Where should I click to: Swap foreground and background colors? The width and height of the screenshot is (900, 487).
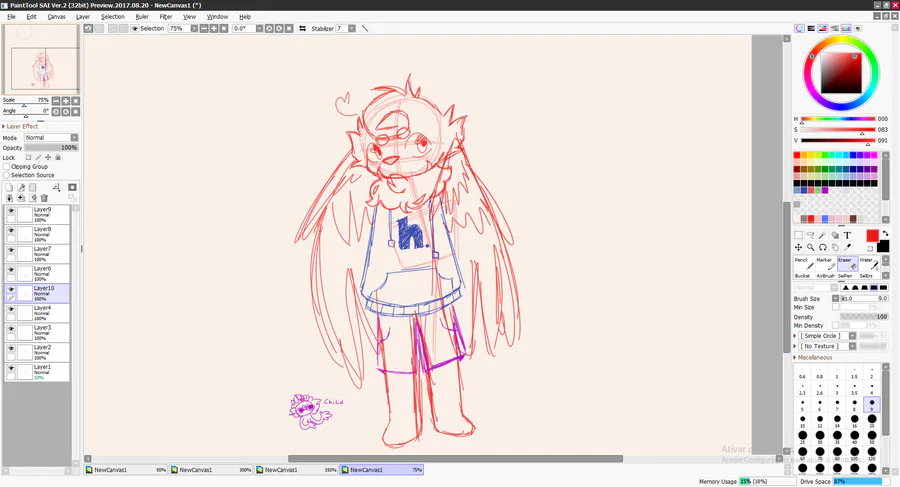(886, 233)
